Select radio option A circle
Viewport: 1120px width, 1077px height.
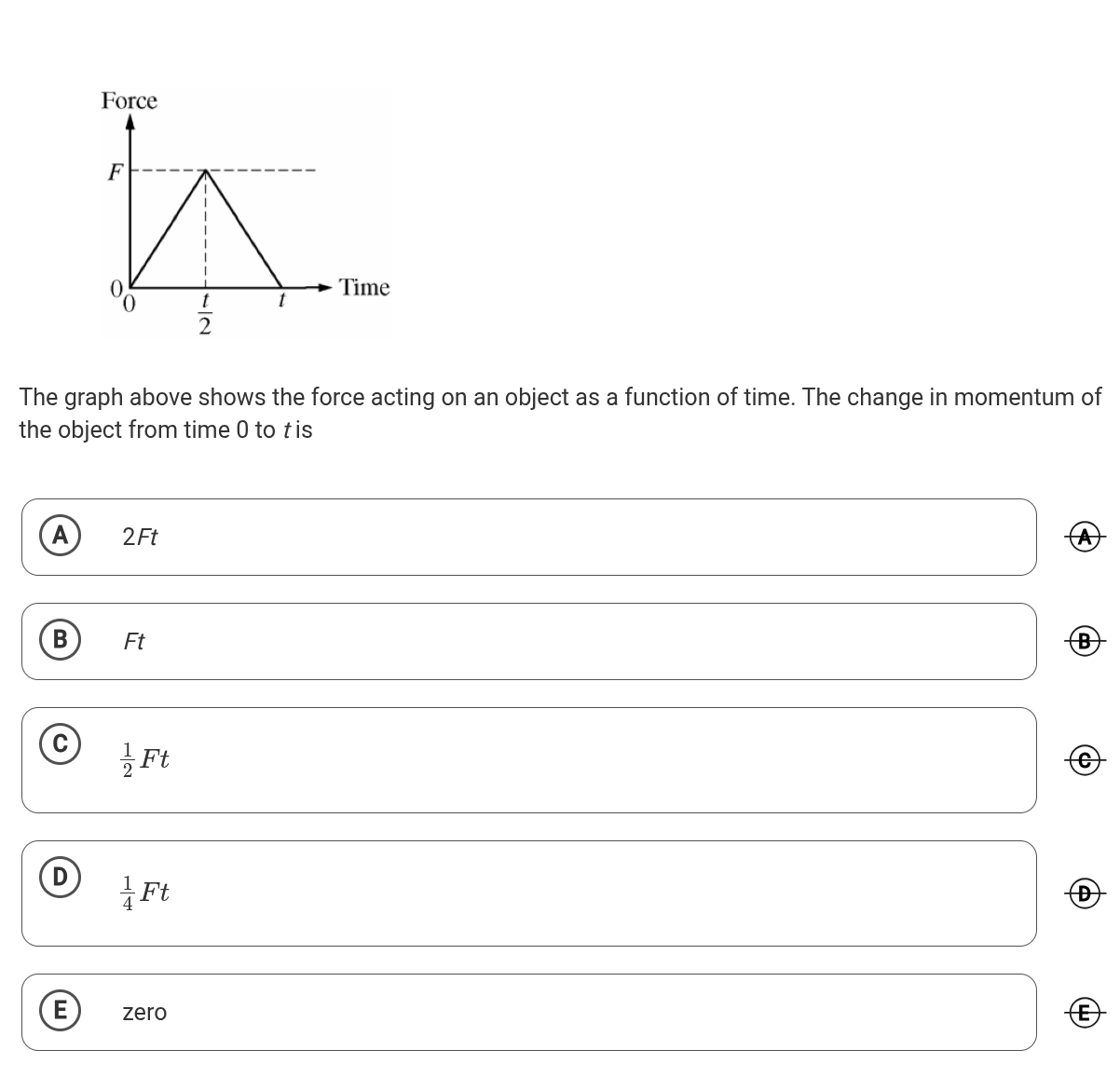tap(61, 536)
